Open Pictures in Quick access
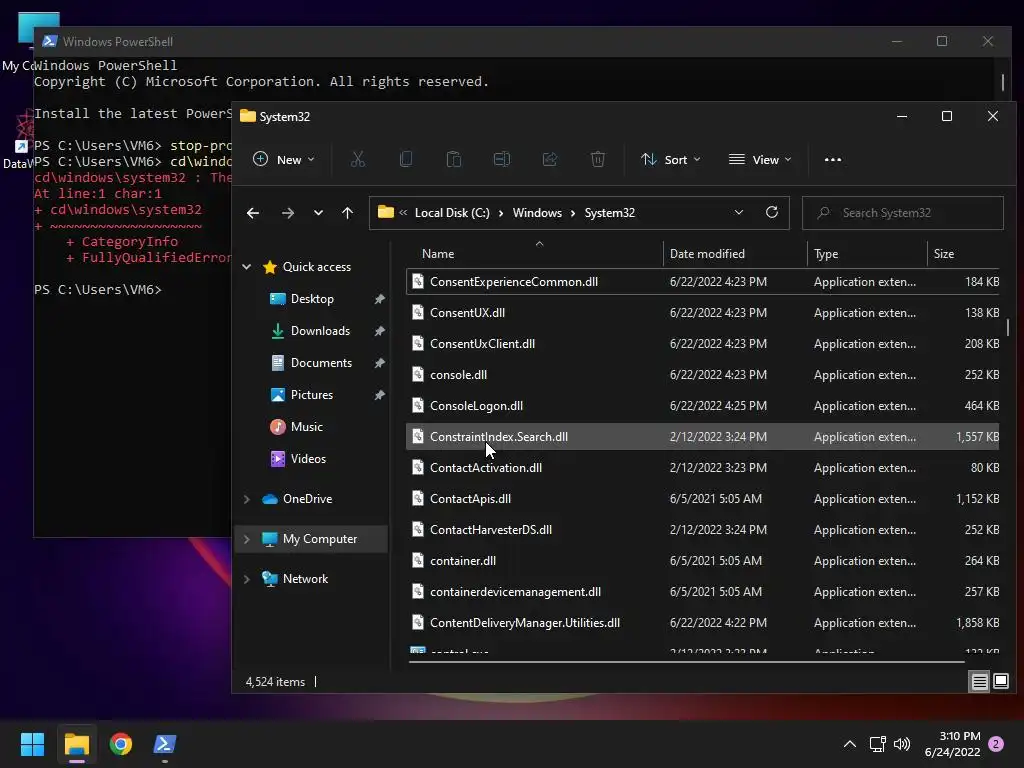 click(312, 394)
